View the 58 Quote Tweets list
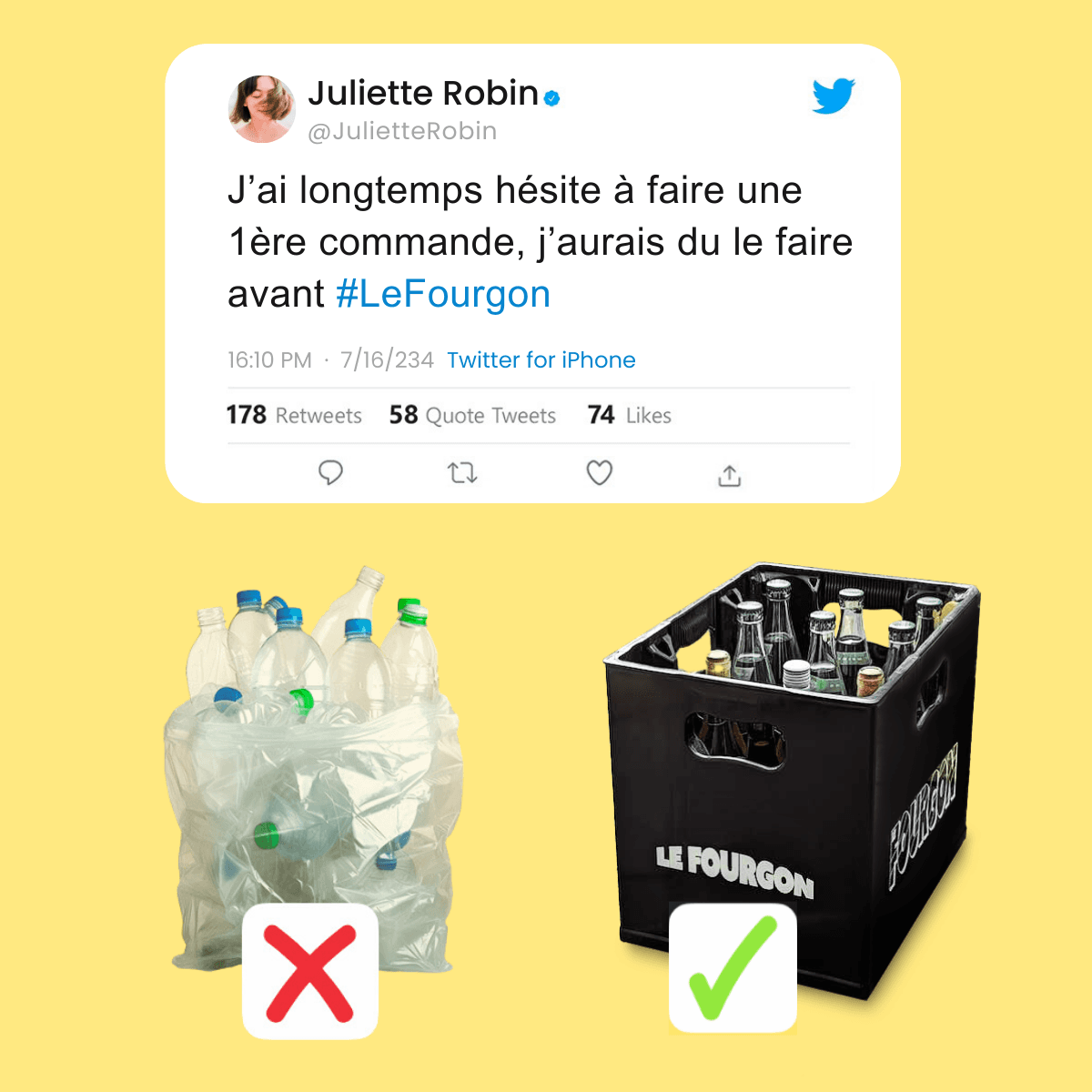 (472, 415)
